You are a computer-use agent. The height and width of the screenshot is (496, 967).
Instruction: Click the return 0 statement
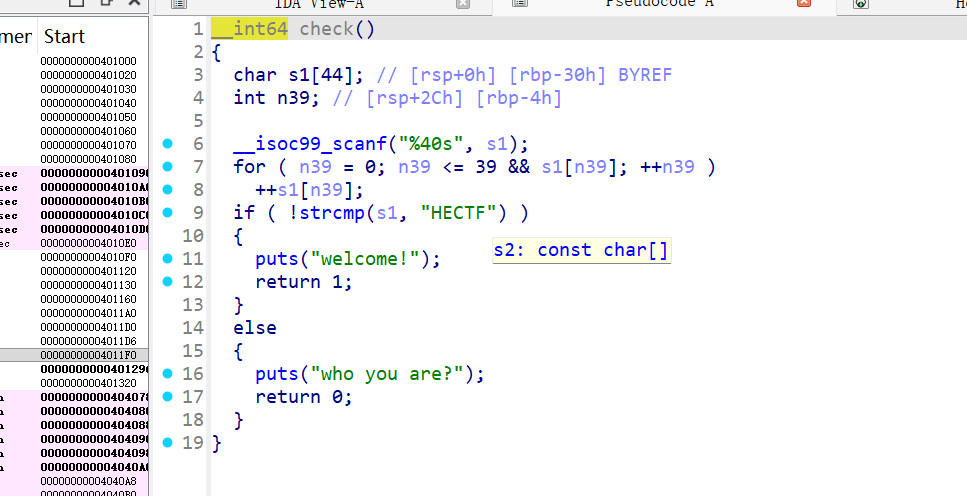[304, 397]
